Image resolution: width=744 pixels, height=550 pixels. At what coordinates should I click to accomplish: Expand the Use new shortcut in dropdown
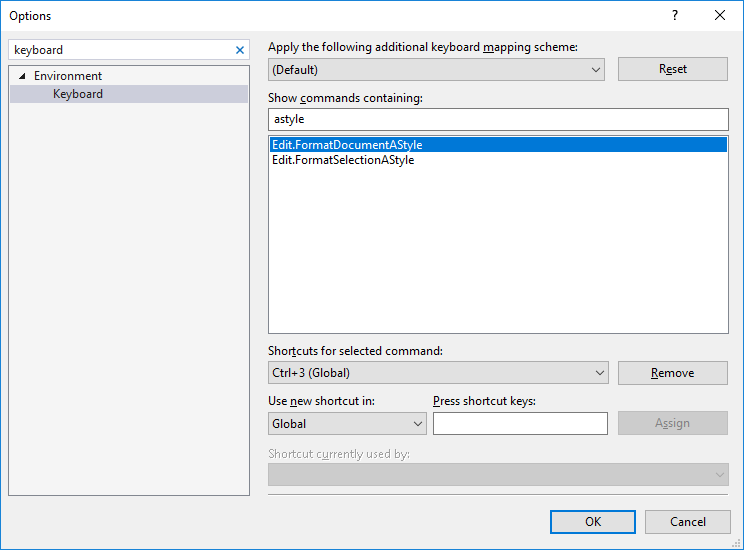pos(347,424)
